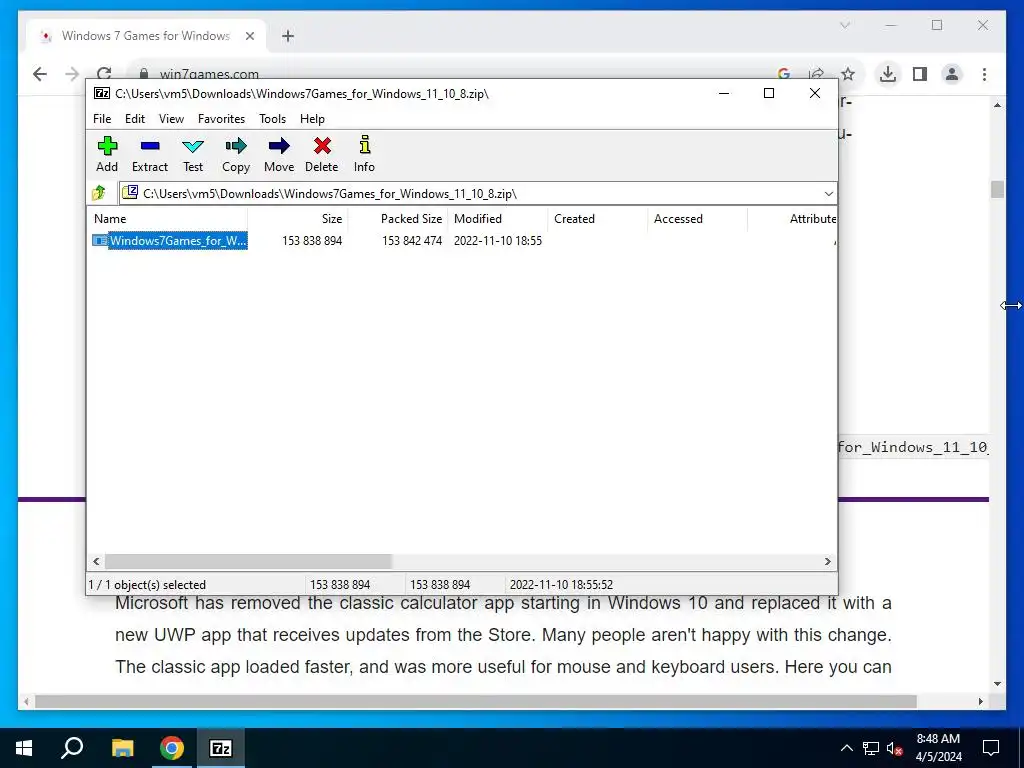1024x768 pixels.
Task: Sort by Modified column header
Action: pyautogui.click(x=498, y=219)
